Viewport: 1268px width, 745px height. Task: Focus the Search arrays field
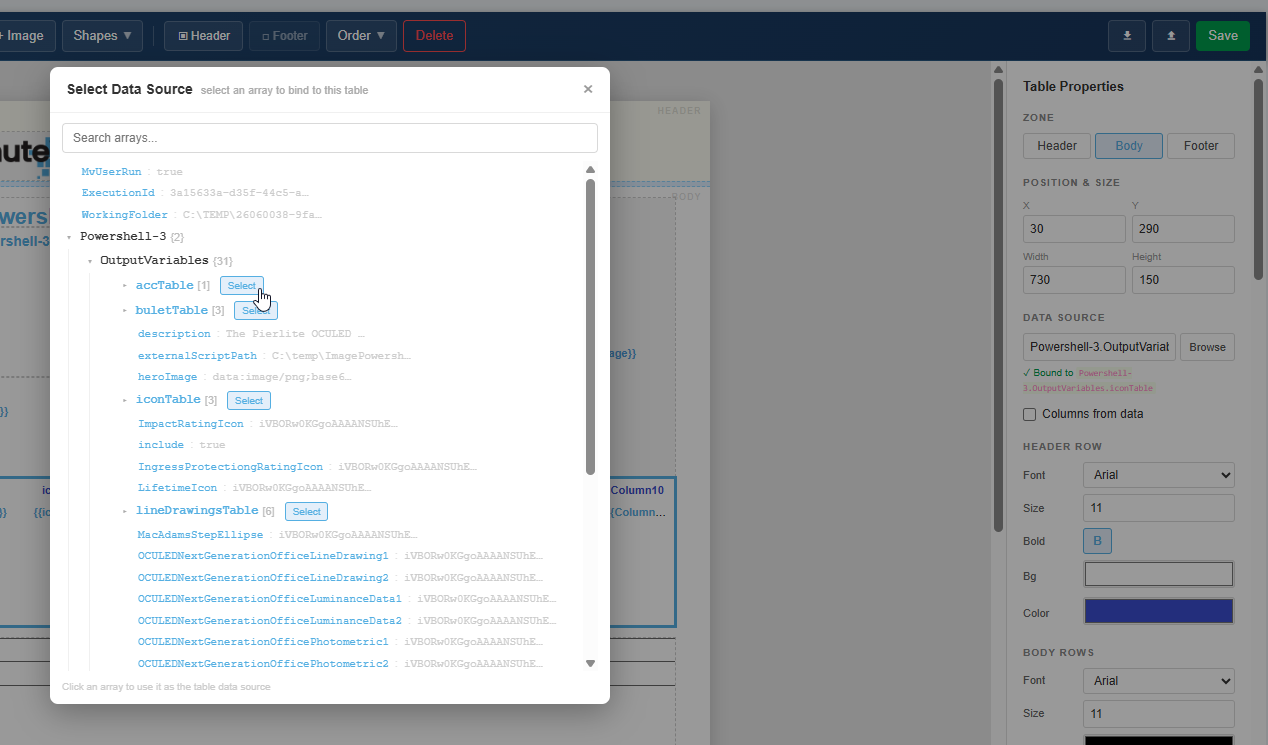pyautogui.click(x=330, y=138)
